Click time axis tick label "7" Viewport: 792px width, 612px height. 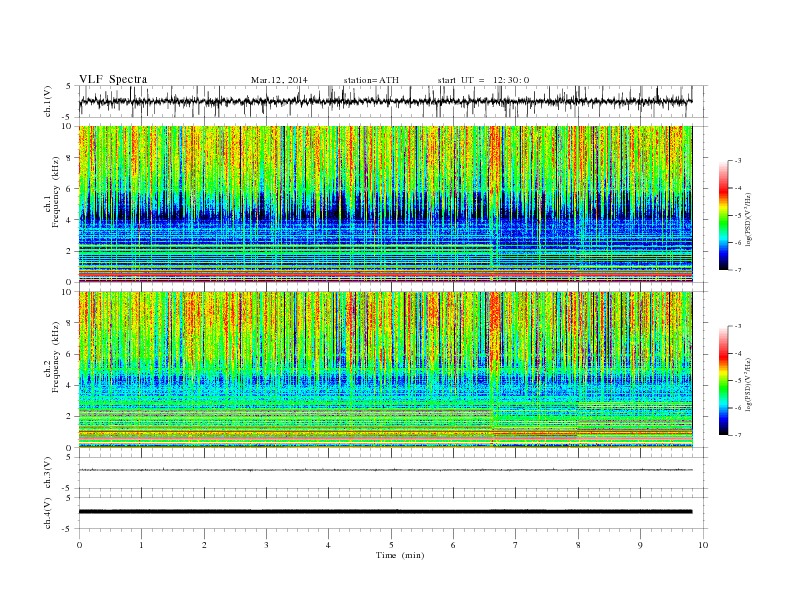(x=516, y=545)
